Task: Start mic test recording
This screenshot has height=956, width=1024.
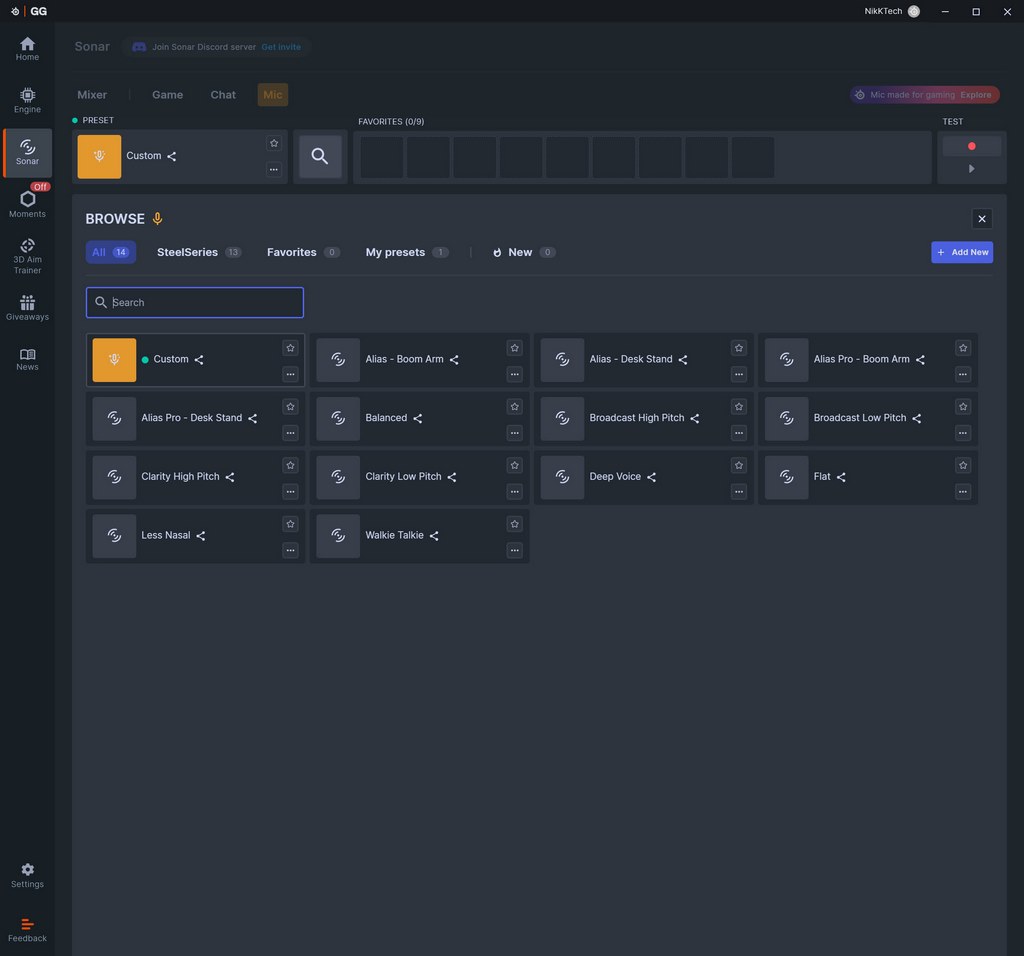Action: point(971,146)
